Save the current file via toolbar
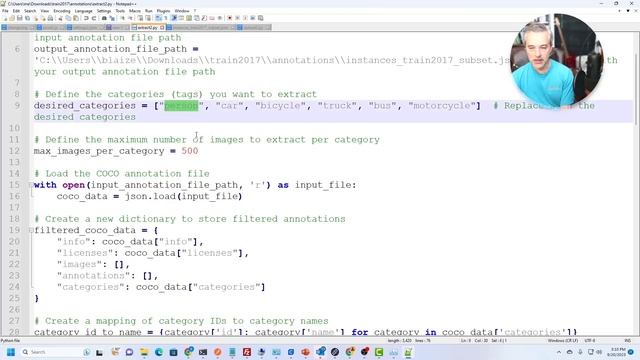The width and height of the screenshot is (640, 360). tap(20, 18)
